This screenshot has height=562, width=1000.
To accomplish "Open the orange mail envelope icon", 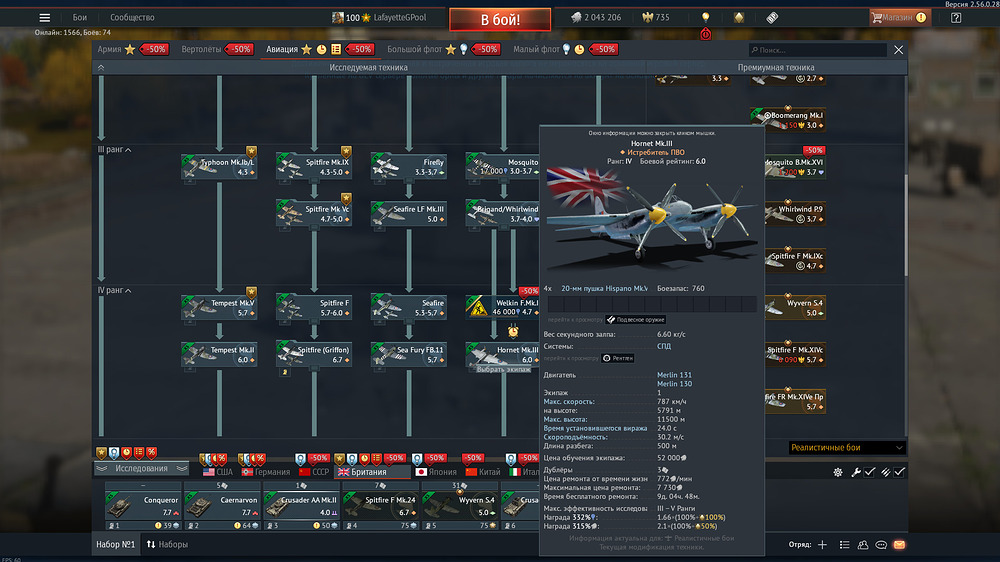I will [x=899, y=544].
